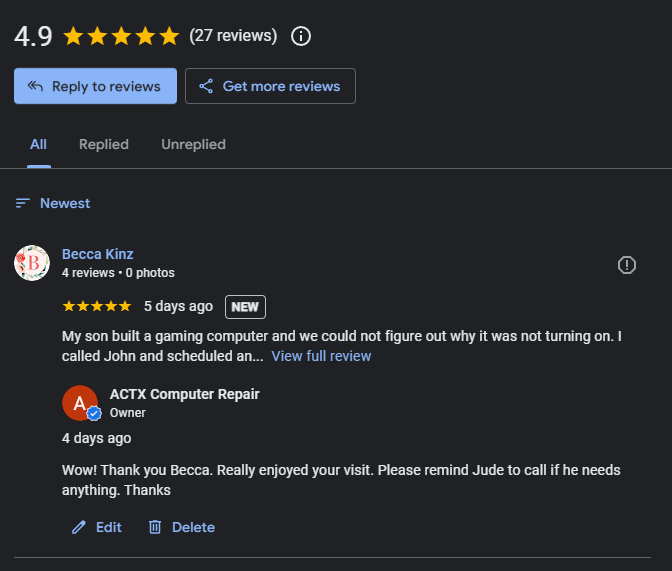Click the blue verified badge on ACTX avatar
This screenshot has height=571, width=672.
pos(94,413)
